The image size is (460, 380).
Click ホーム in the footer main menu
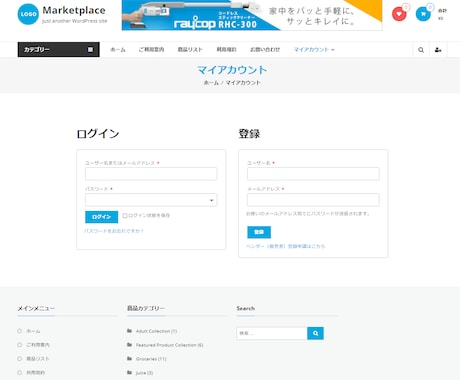click(33, 331)
